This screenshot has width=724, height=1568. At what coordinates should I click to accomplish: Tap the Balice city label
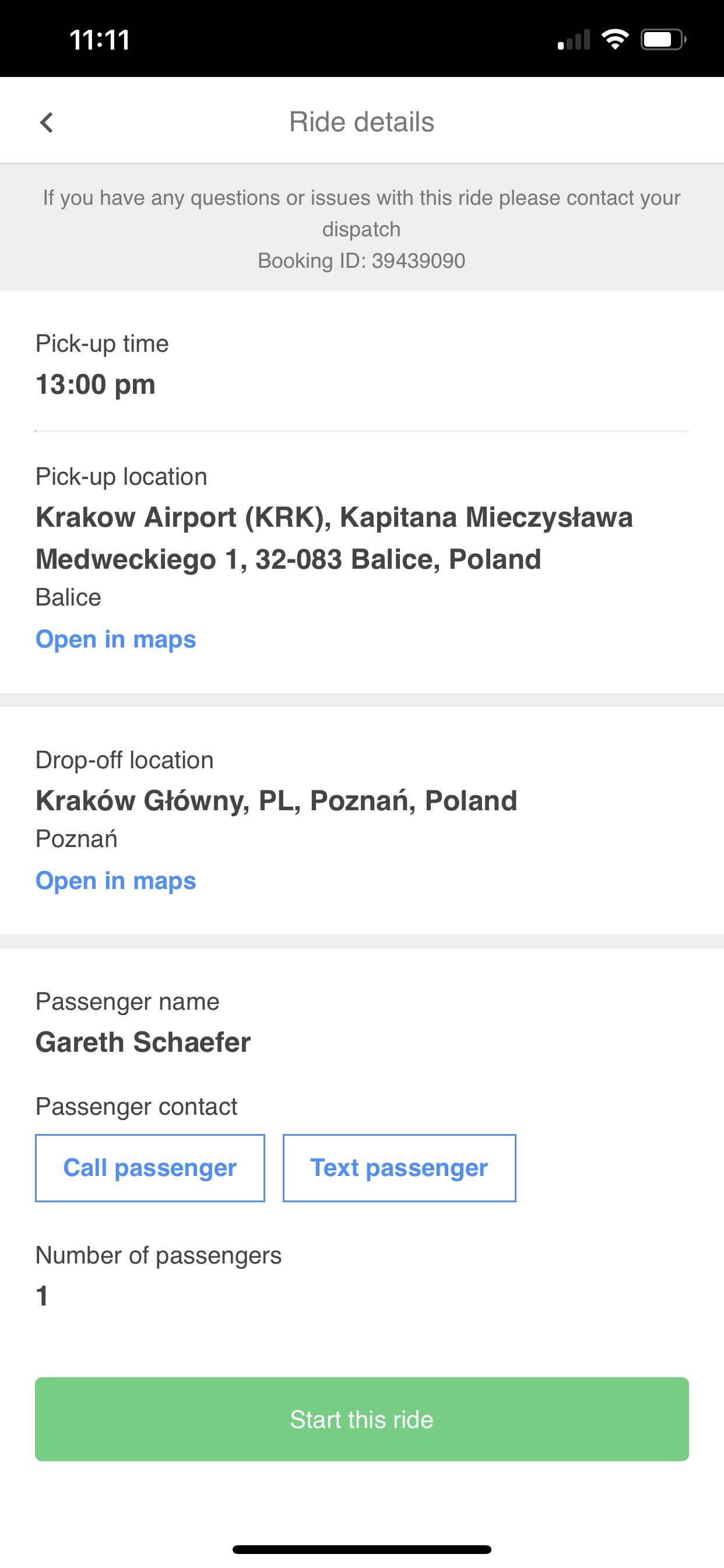tap(68, 597)
